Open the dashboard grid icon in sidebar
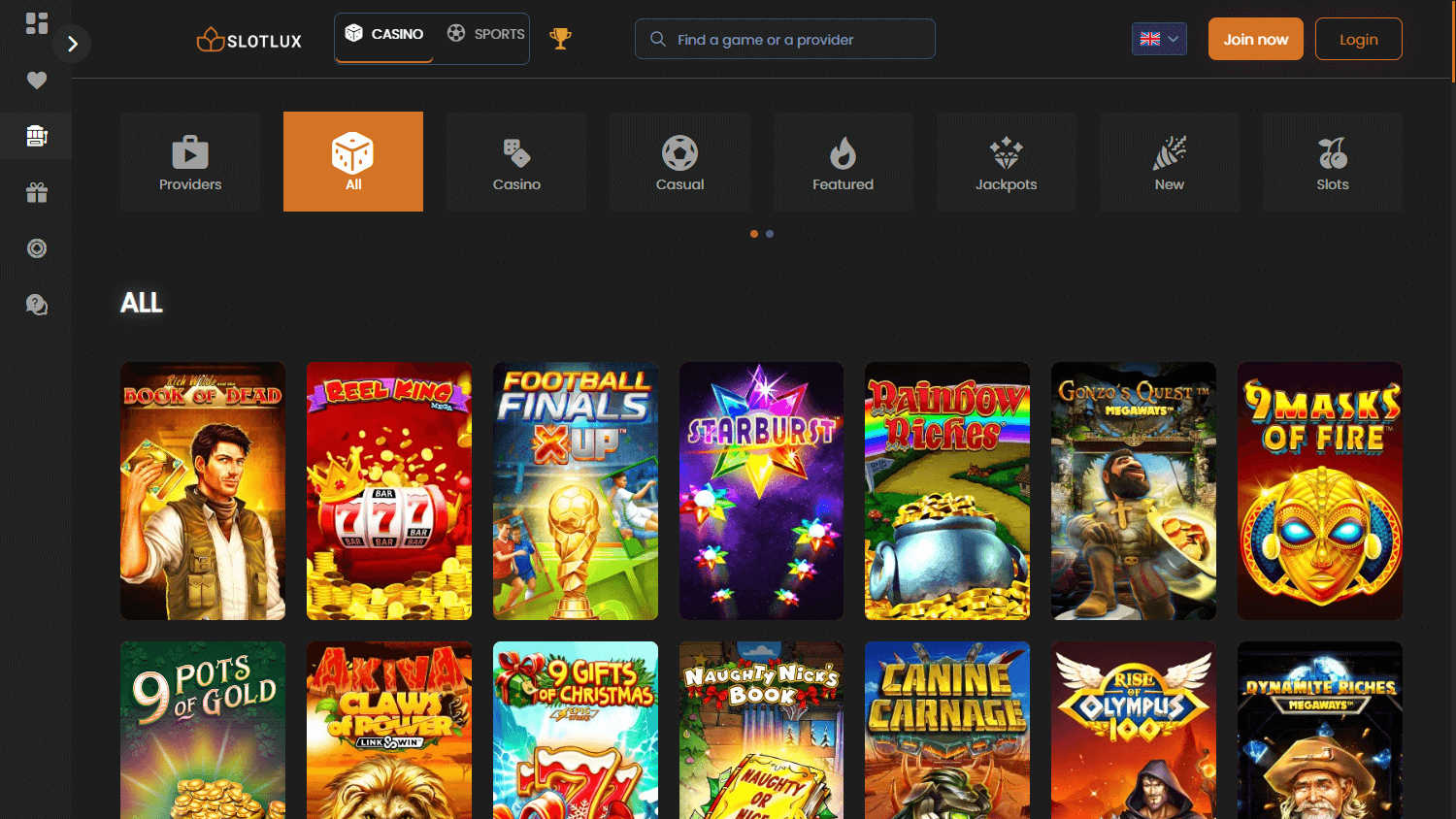 (x=37, y=23)
